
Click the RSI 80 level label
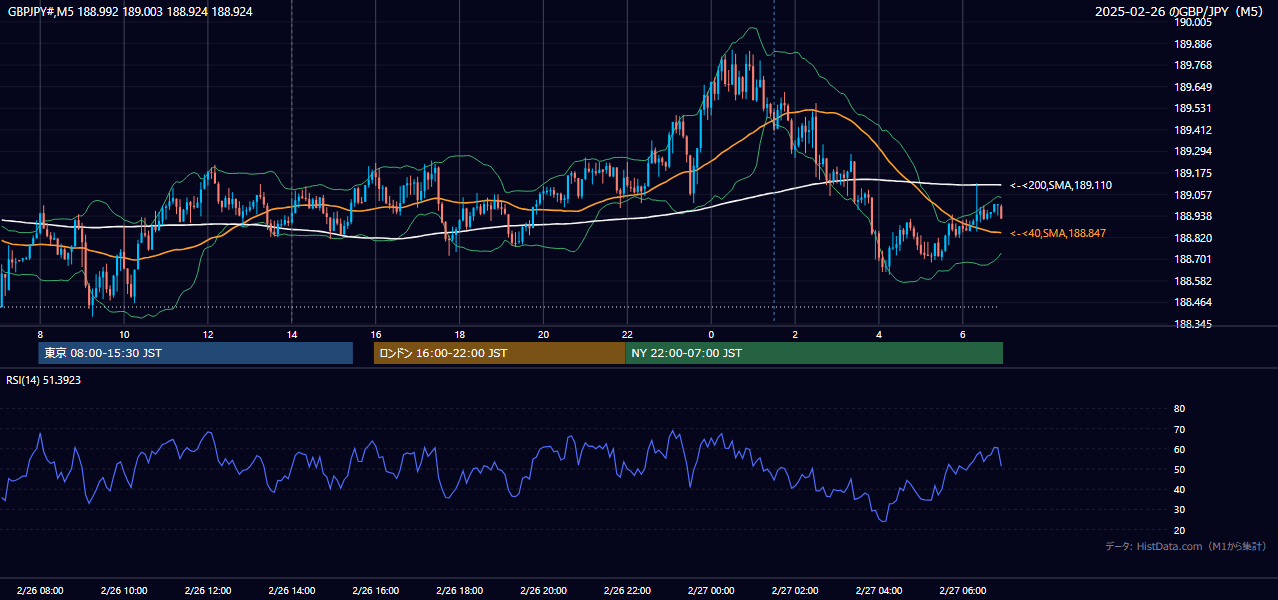click(x=1179, y=409)
